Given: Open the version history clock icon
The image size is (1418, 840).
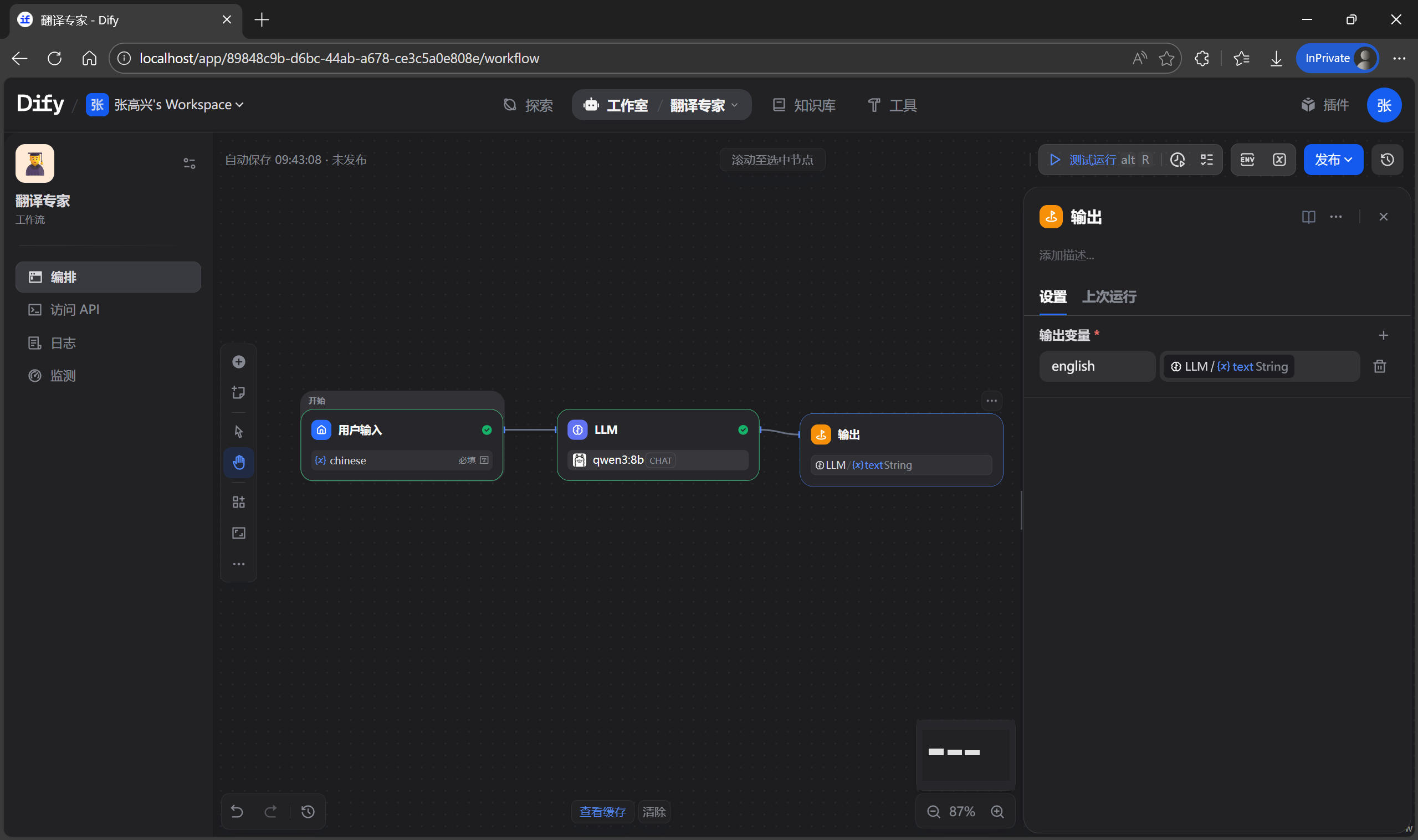Looking at the screenshot, I should coord(1387,160).
